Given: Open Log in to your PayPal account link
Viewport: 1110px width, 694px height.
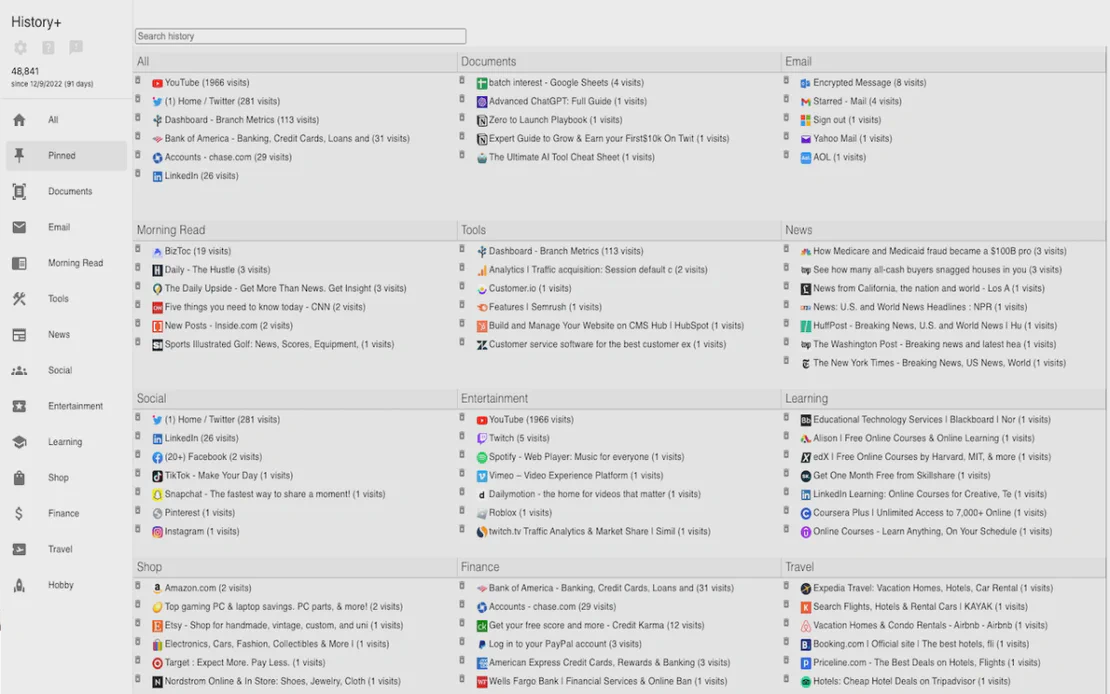Looking at the screenshot, I should point(565,644).
